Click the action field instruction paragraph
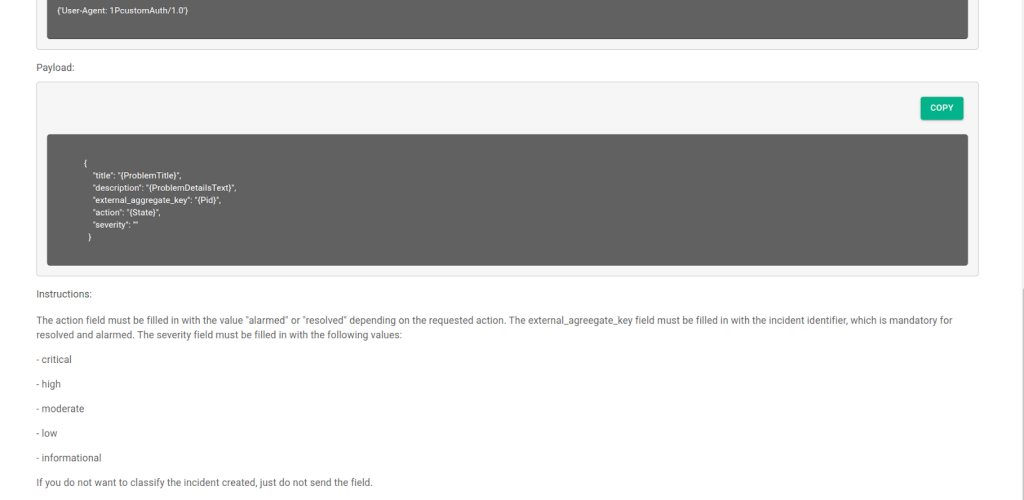Viewport: 1024px width, 500px height. 494,328
